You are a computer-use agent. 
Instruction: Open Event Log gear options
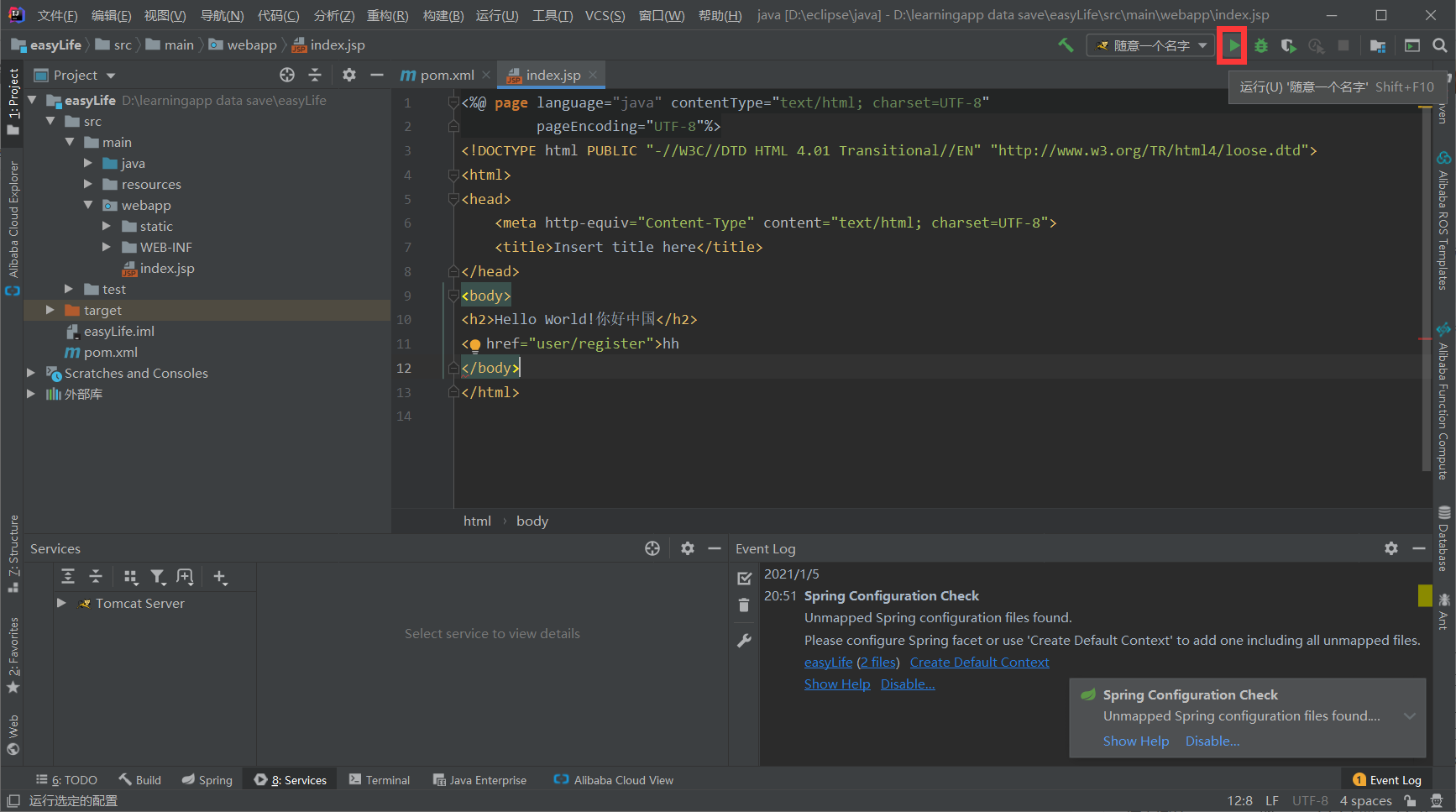pos(1391,548)
